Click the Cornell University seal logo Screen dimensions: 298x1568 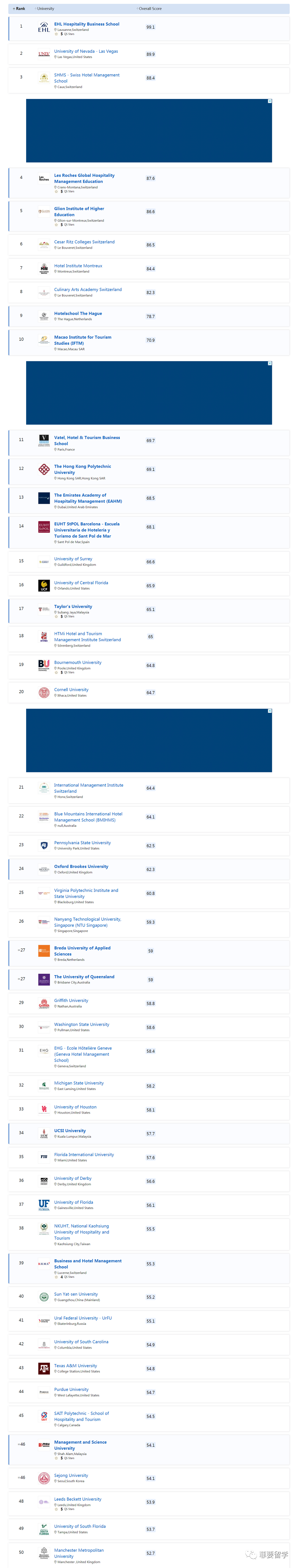click(44, 693)
